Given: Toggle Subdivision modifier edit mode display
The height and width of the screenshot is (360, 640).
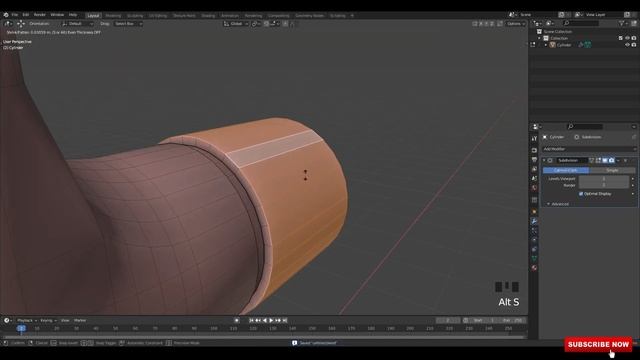Looking at the screenshot, I should pyautogui.click(x=598, y=160).
